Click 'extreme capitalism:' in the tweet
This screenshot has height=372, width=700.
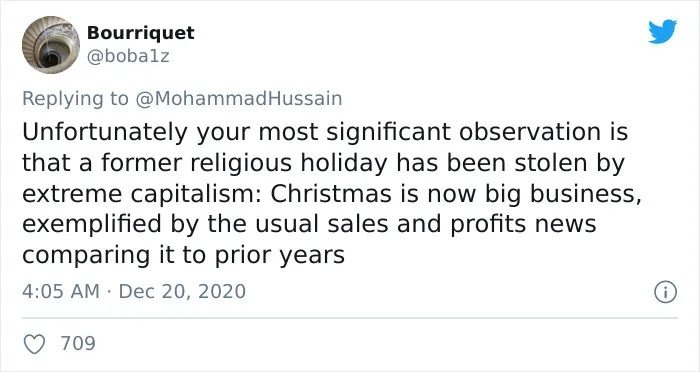pyautogui.click(x=142, y=195)
